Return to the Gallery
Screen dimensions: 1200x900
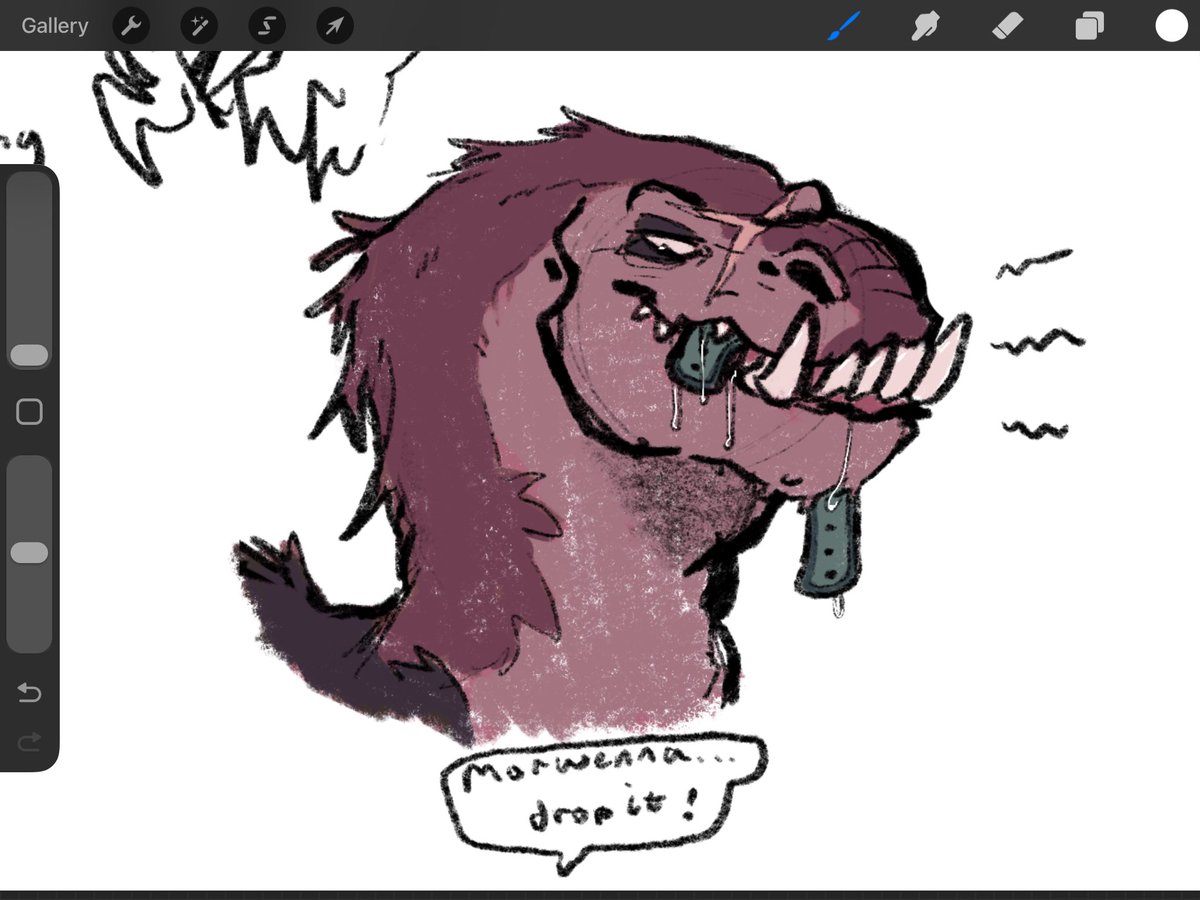pyautogui.click(x=55, y=26)
